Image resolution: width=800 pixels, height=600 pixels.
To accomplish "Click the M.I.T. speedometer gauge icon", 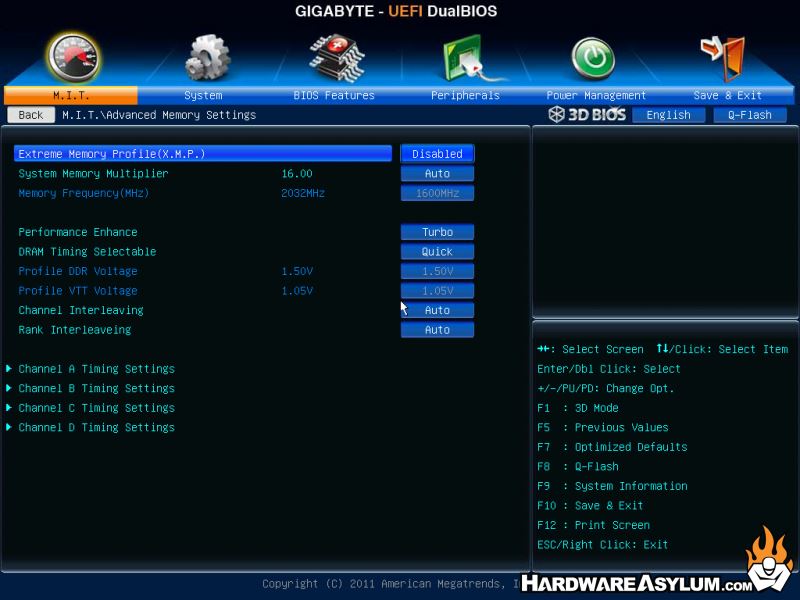I will 73,58.
